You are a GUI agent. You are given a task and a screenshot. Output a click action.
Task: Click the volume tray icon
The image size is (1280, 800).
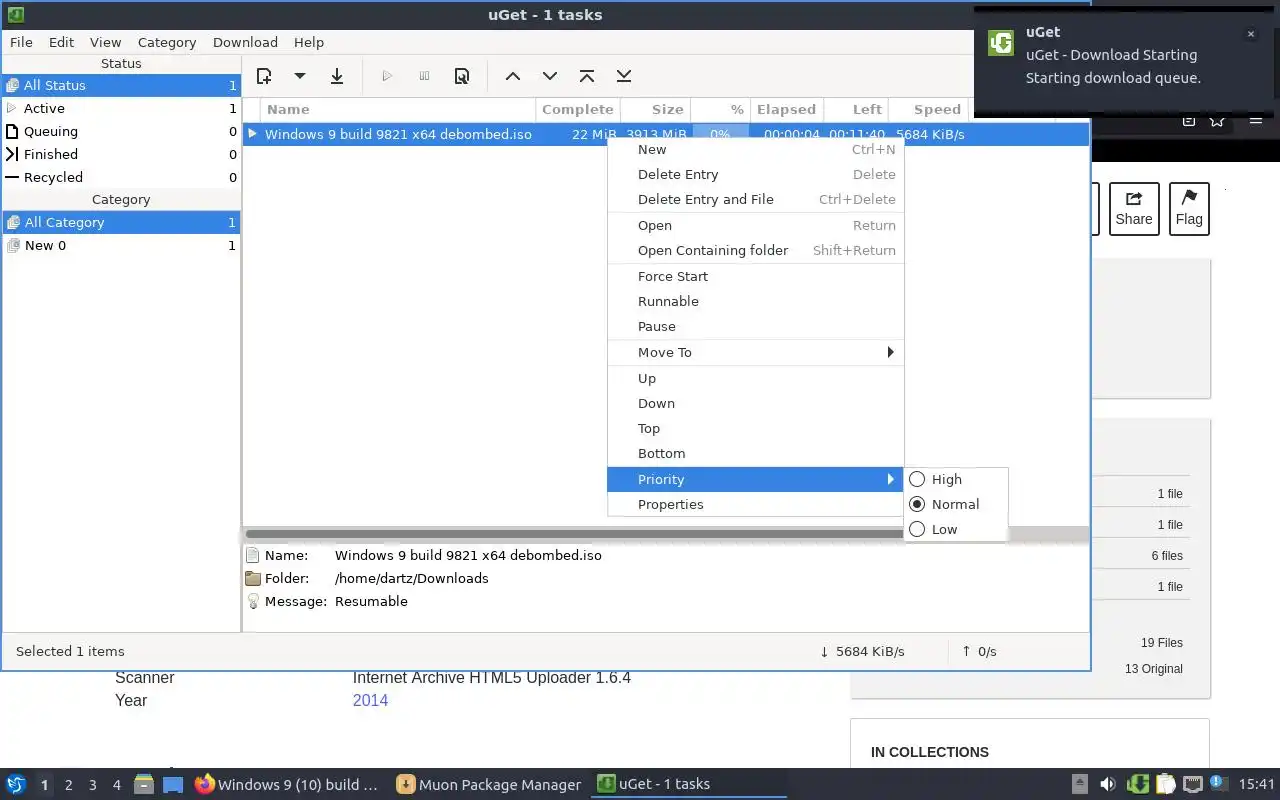tap(1108, 784)
